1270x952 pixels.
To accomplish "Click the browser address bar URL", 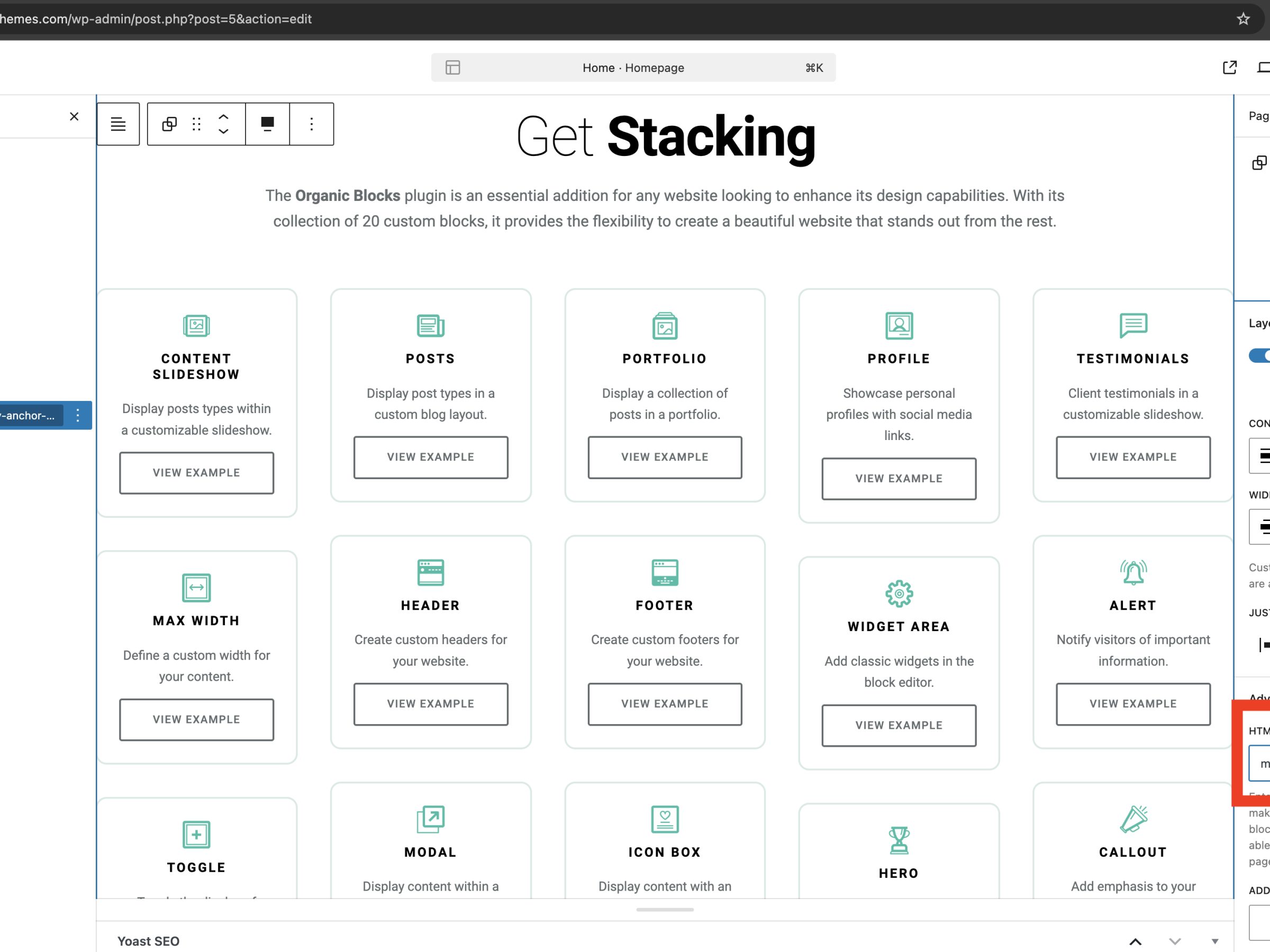I will [156, 19].
